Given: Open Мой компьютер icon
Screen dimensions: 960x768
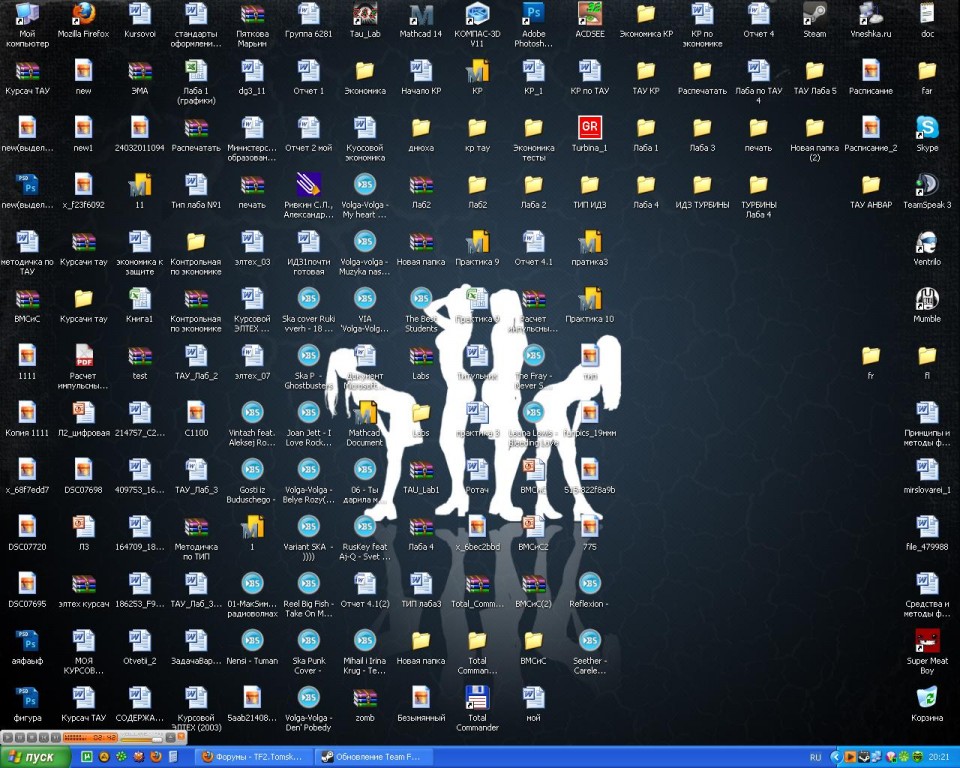Looking at the screenshot, I should pyautogui.click(x=27, y=24).
